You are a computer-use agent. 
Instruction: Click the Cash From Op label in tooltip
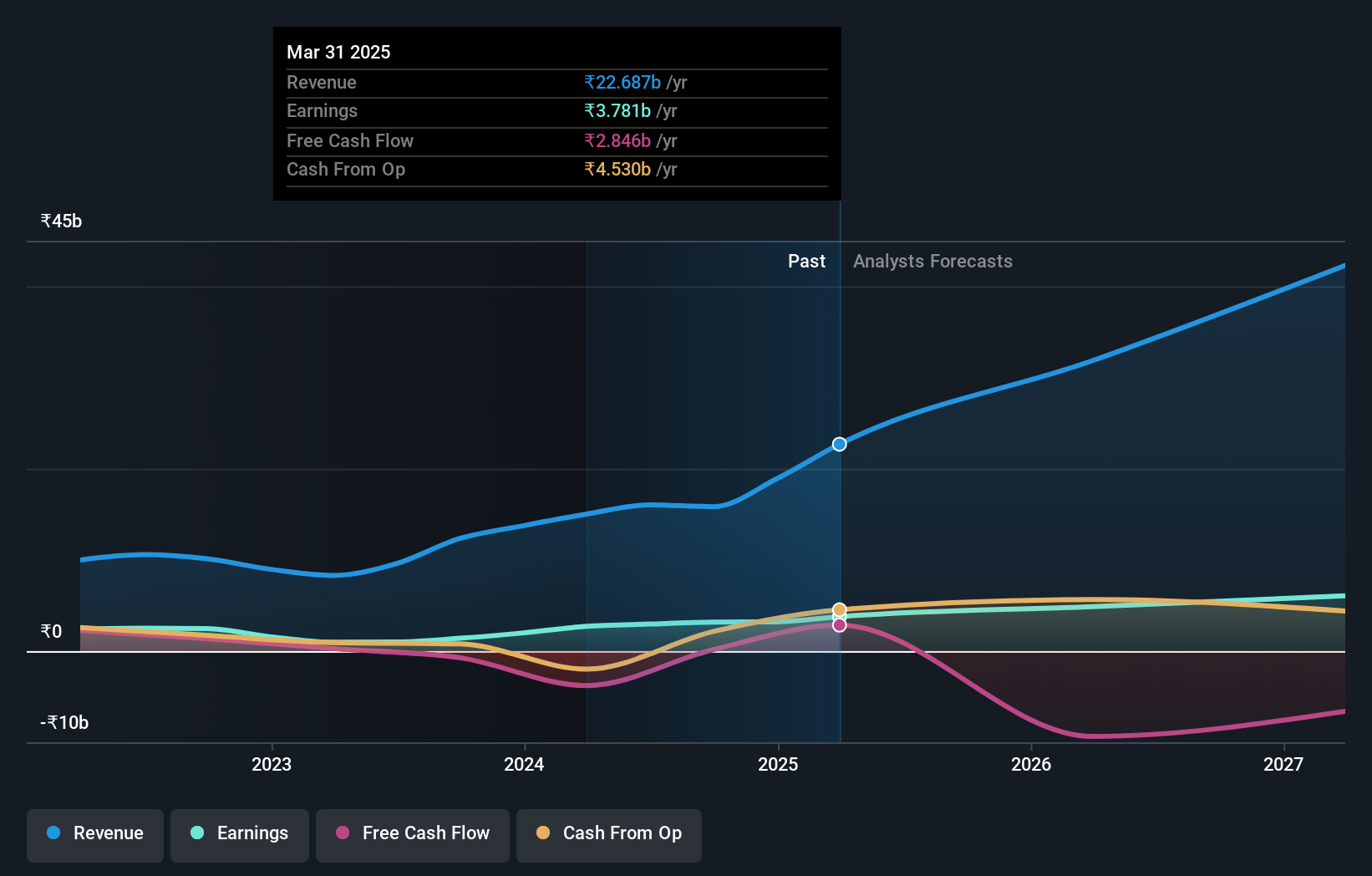point(346,170)
